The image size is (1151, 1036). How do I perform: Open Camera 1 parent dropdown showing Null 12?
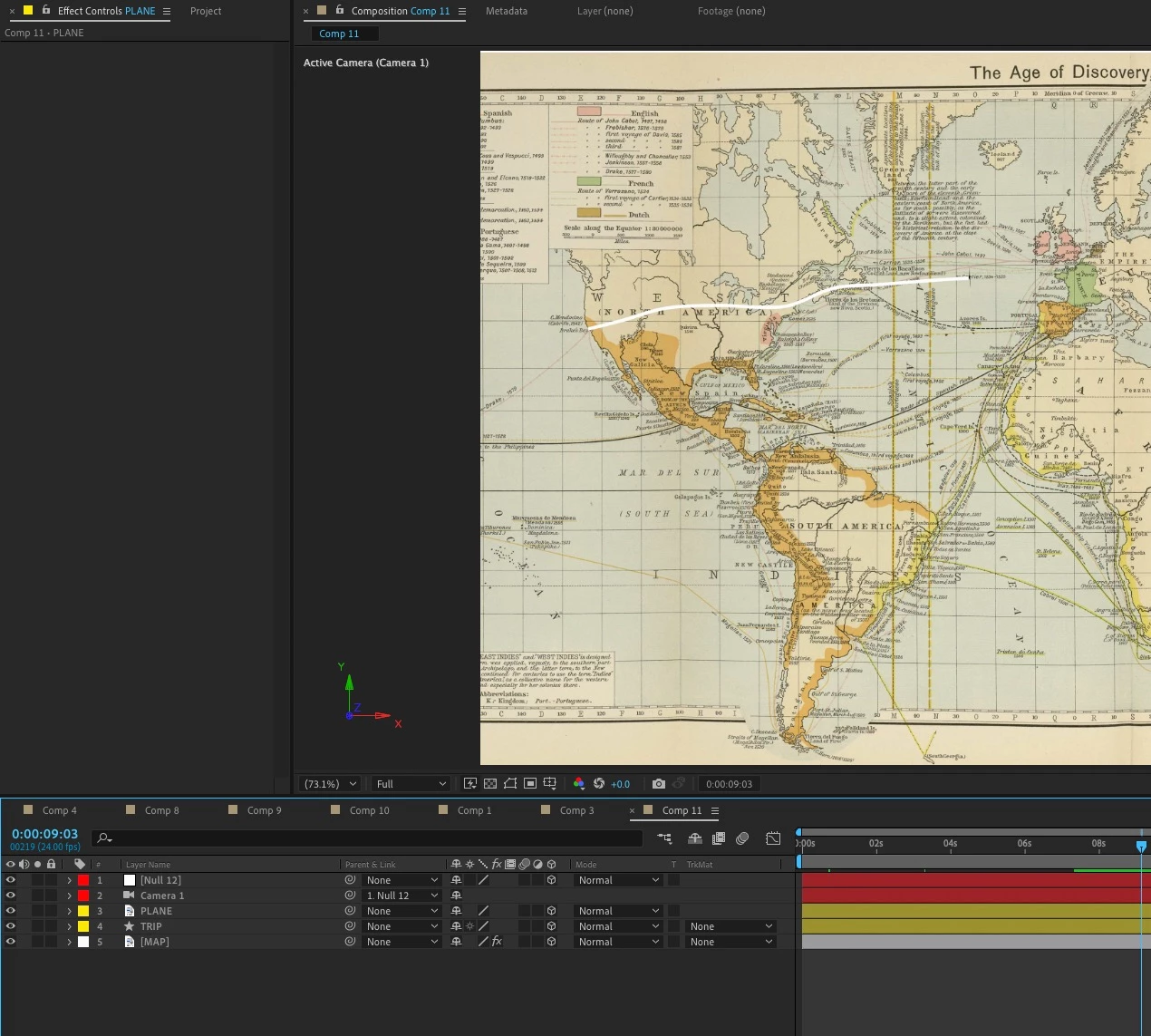click(401, 896)
